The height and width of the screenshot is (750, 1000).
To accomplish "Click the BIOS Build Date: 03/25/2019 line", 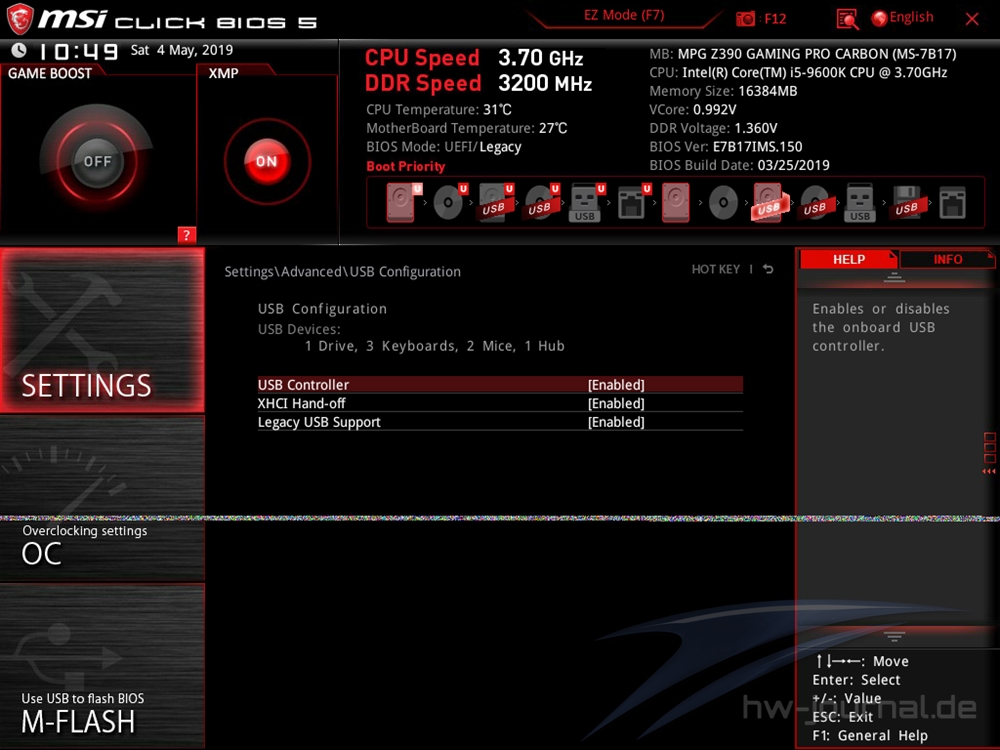I will 739,165.
